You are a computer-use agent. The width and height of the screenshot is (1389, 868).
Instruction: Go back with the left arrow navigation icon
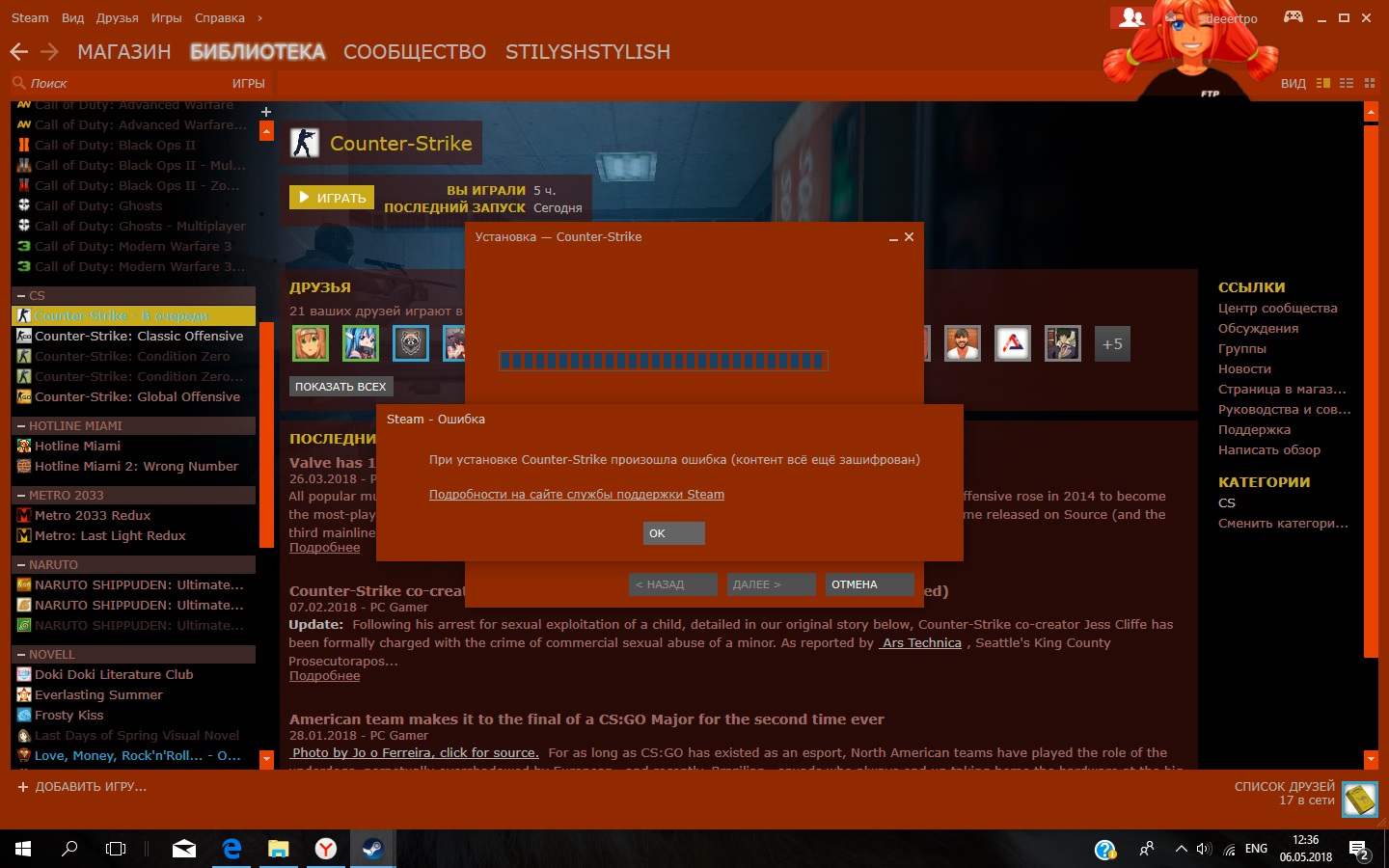[18, 51]
